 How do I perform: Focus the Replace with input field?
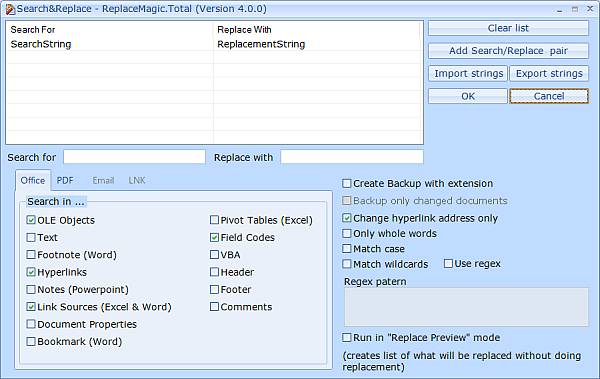pyautogui.click(x=352, y=157)
